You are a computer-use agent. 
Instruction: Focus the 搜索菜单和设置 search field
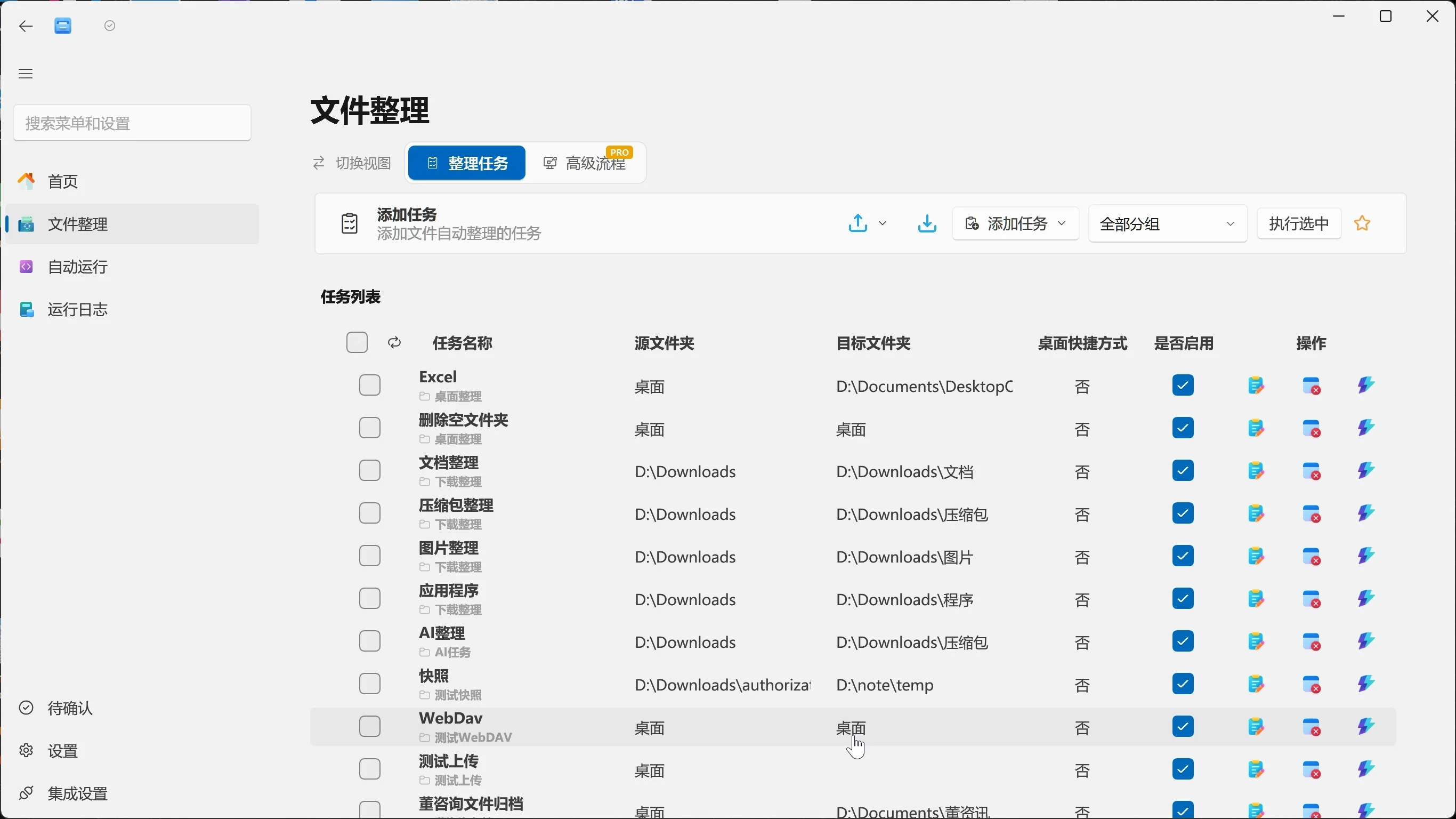(x=132, y=123)
